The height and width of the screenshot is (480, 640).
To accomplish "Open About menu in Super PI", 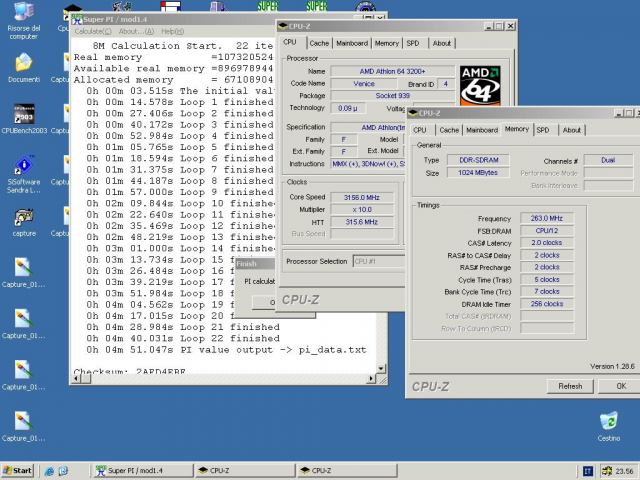I will pos(136,31).
